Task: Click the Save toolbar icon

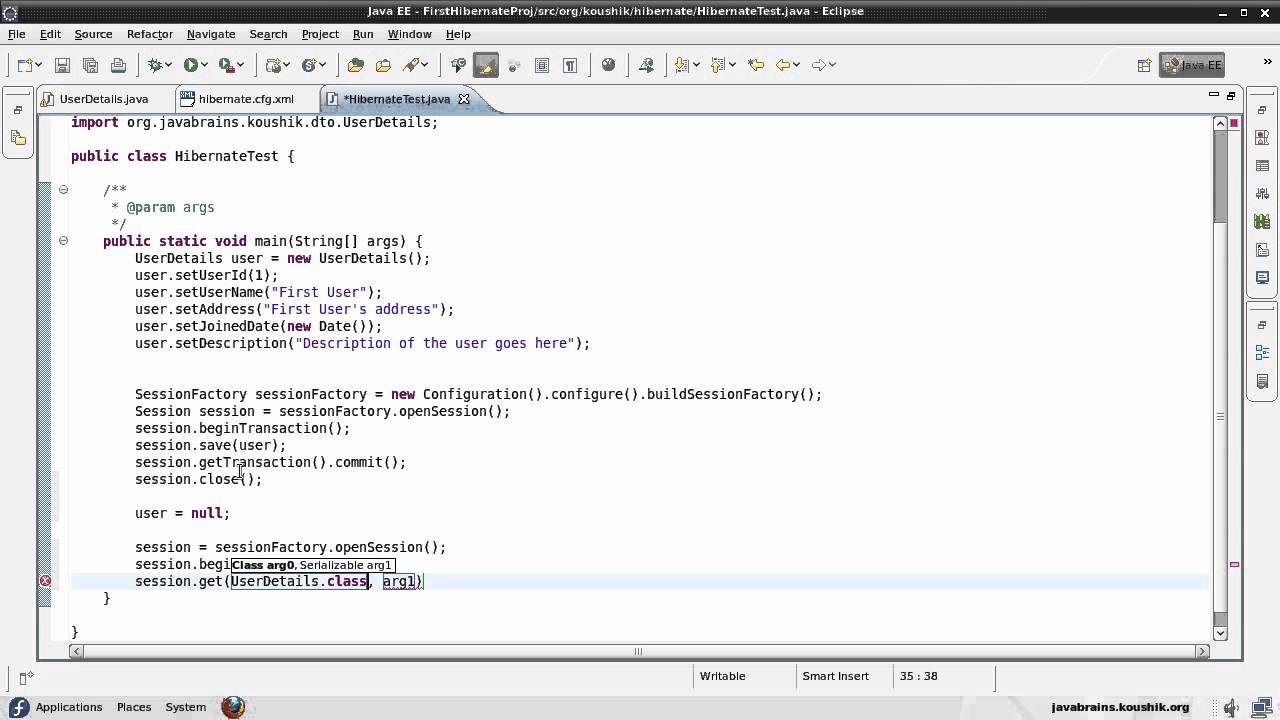Action: 62,65
